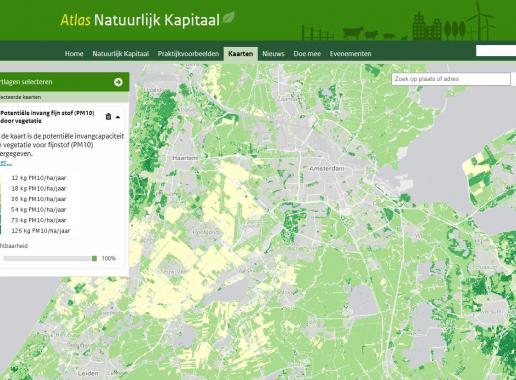Screen dimensions: 516x380
Task: Click the legend entry '36 kg PM10/ha/jaar'
Action: coord(39,199)
